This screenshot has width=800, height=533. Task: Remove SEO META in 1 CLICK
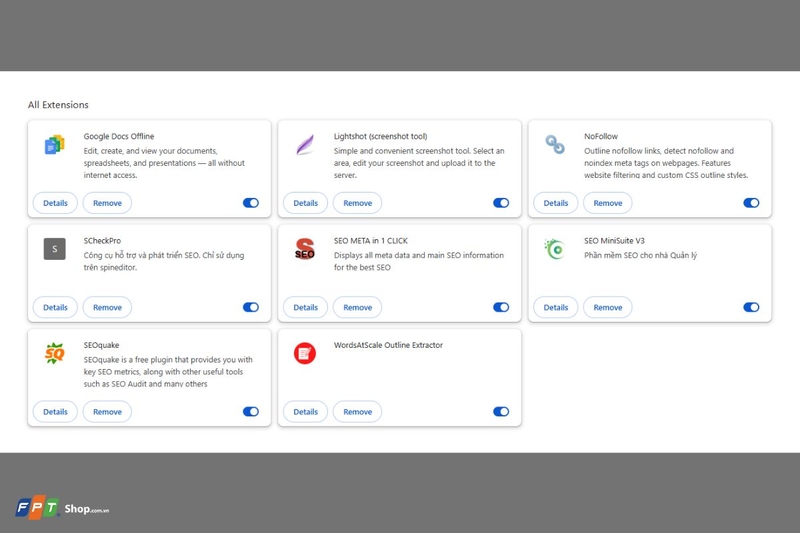coord(357,307)
